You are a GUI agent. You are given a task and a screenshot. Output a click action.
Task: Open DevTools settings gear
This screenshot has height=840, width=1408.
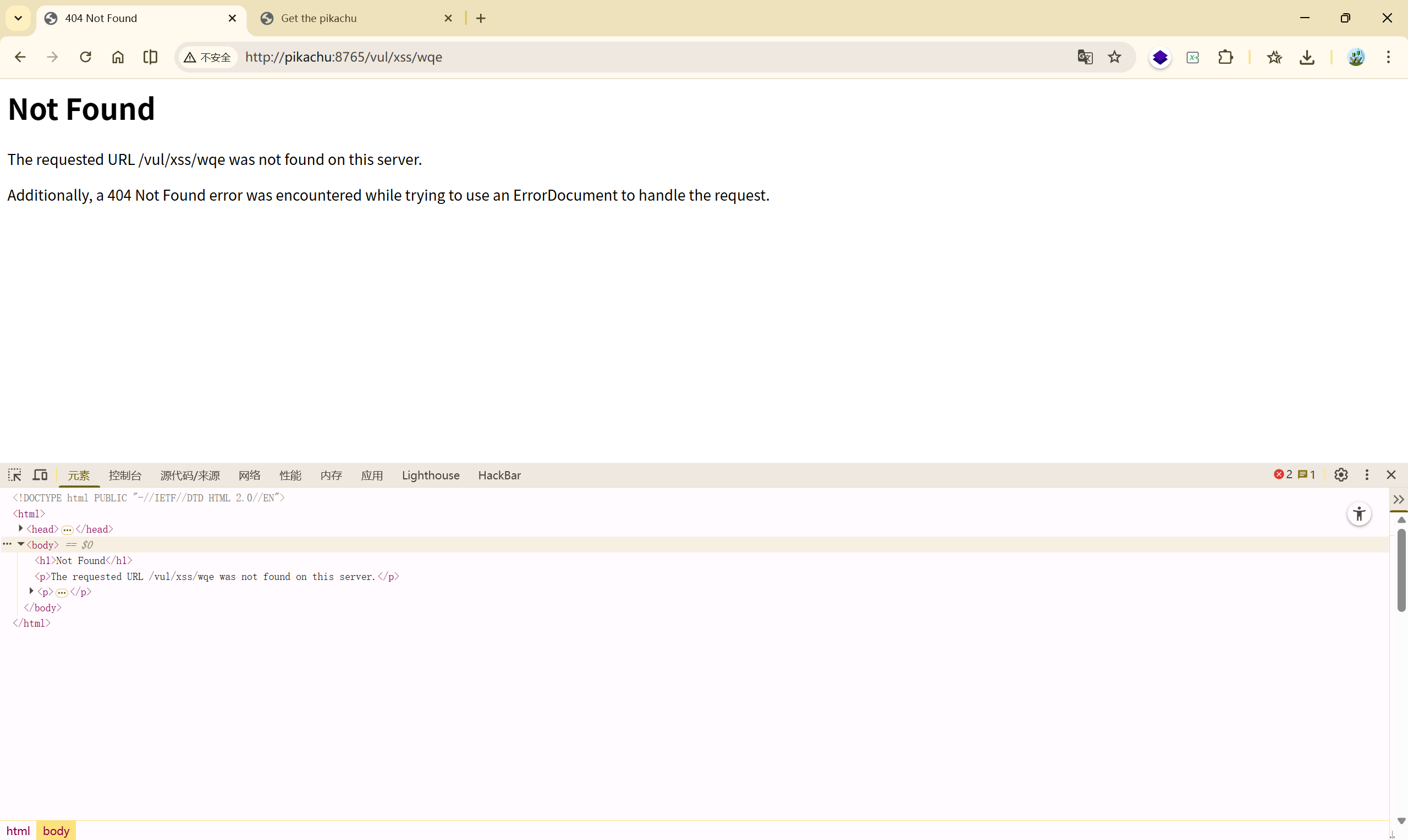tap(1341, 475)
